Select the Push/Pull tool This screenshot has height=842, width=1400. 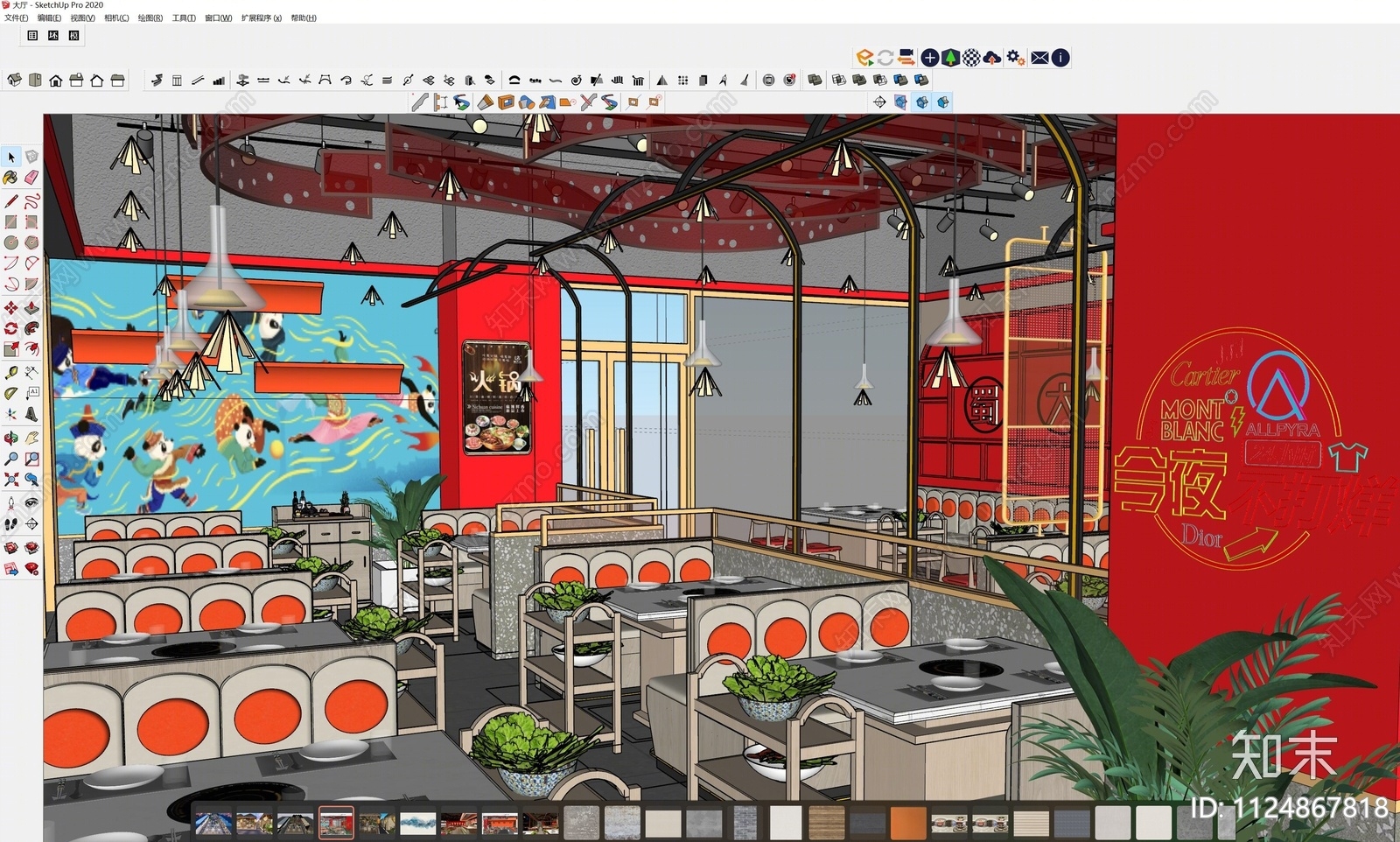click(x=31, y=308)
